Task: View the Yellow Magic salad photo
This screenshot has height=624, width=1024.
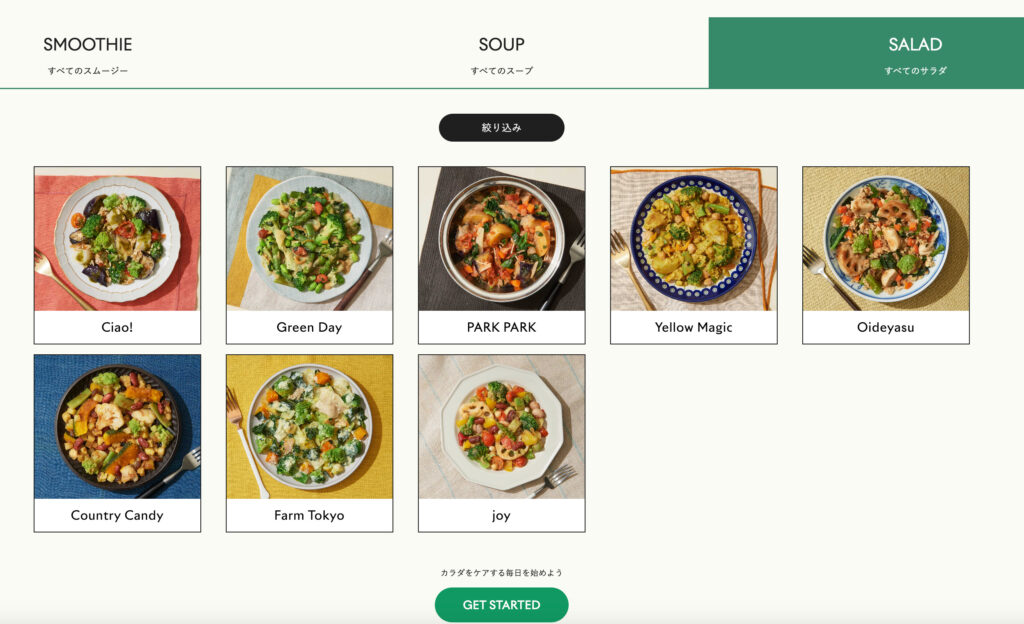Action: coord(693,239)
